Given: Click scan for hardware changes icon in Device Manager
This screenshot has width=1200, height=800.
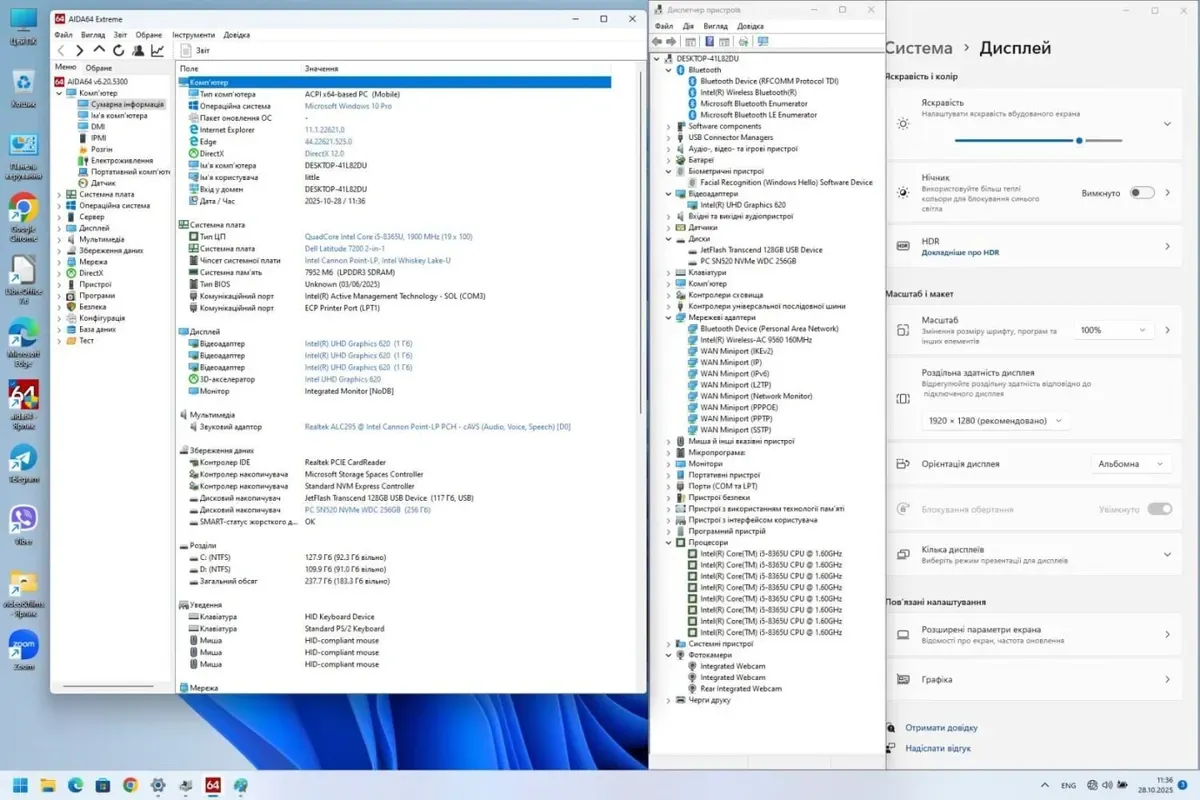Looking at the screenshot, I should (763, 42).
